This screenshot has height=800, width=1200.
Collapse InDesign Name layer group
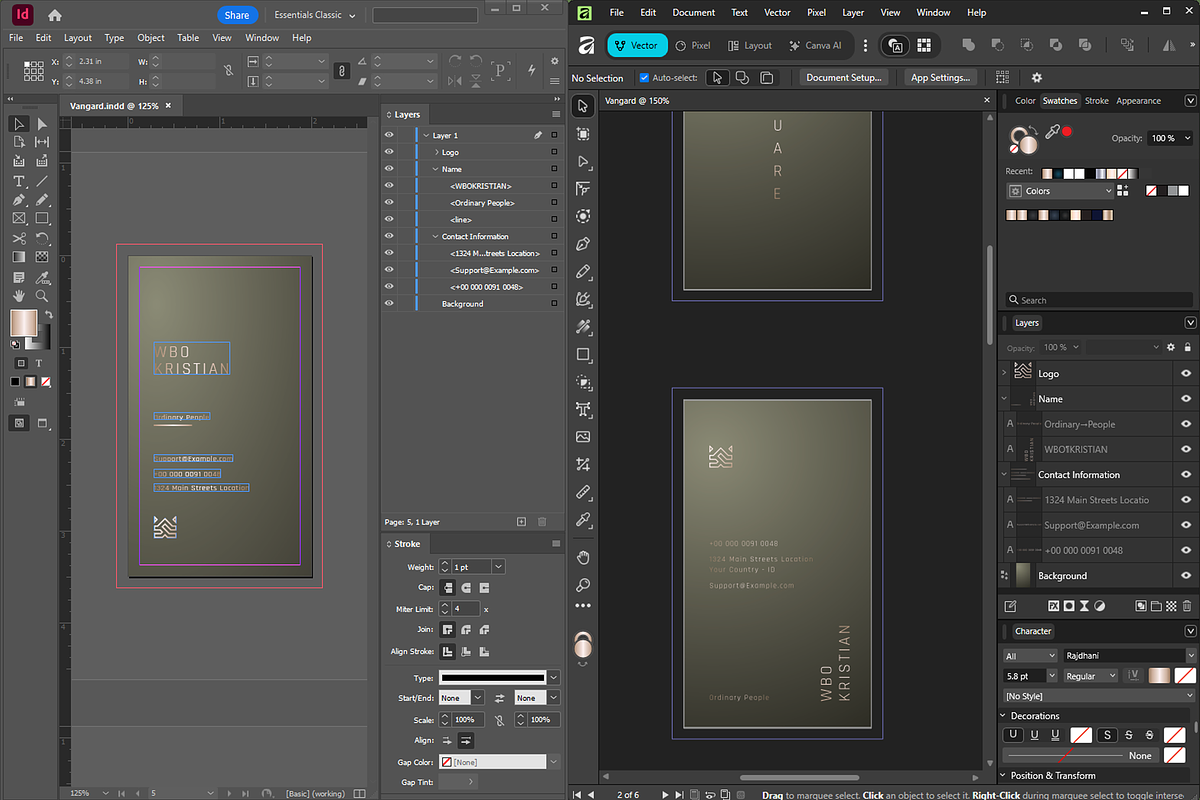[437, 169]
